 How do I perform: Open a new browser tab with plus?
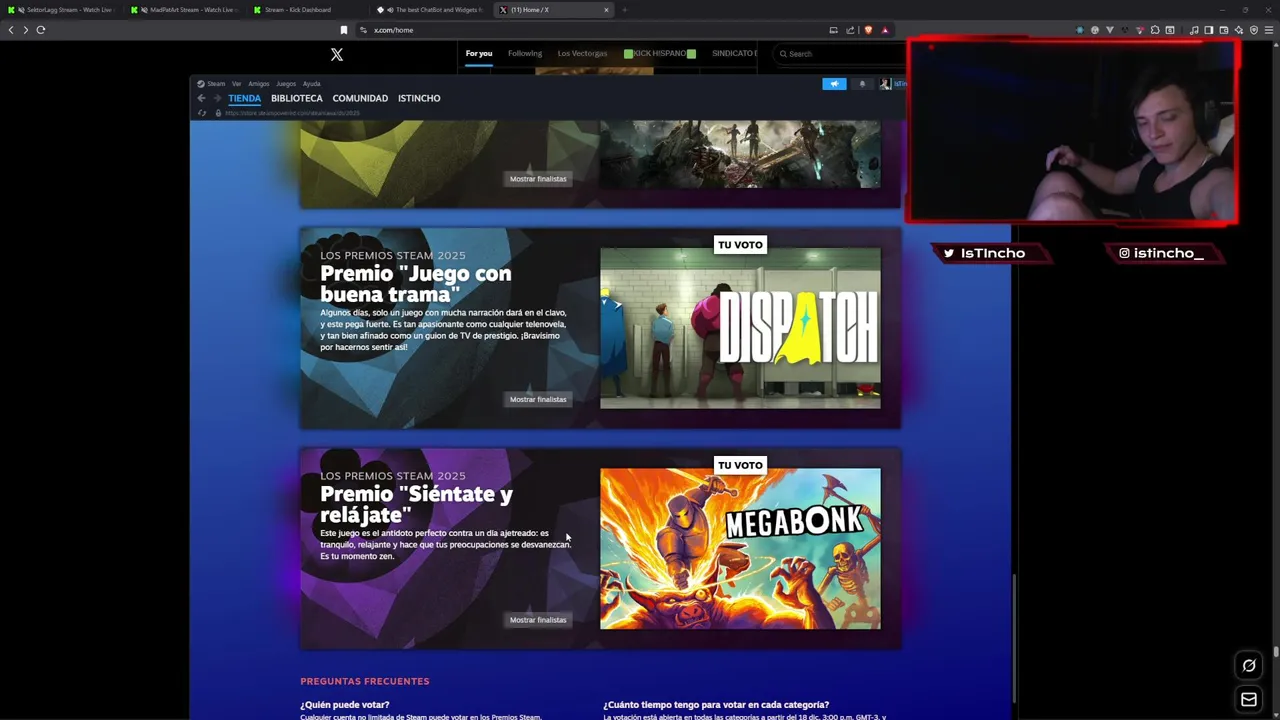(x=624, y=10)
